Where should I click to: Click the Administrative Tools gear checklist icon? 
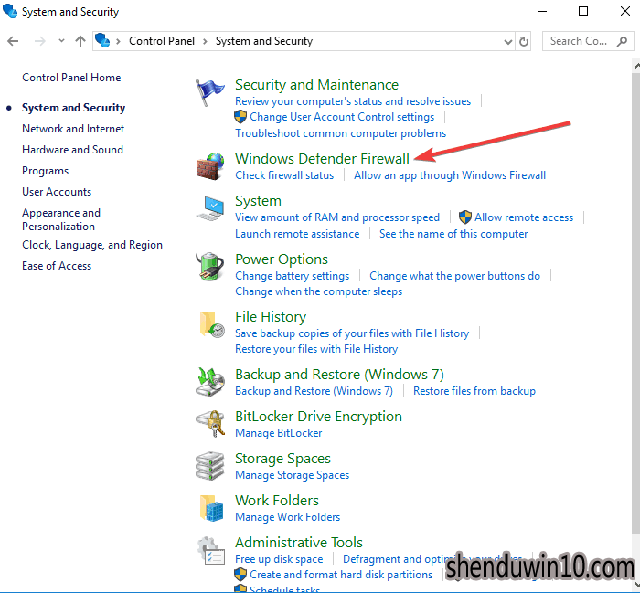tap(211, 551)
